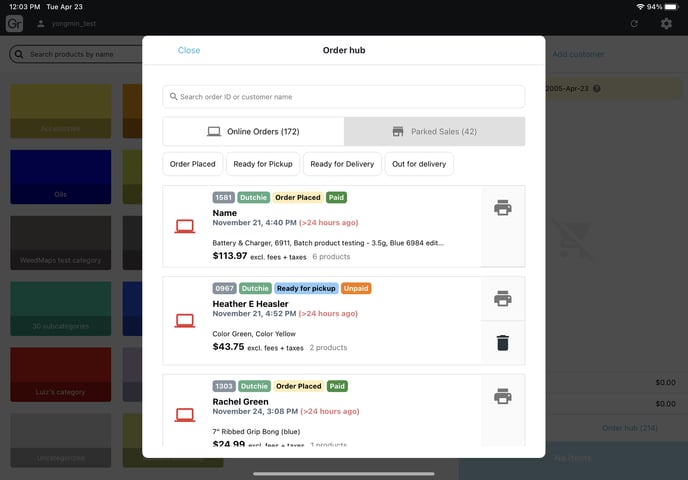Click laptop icon on Name order
This screenshot has width=688, height=480.
point(185,227)
